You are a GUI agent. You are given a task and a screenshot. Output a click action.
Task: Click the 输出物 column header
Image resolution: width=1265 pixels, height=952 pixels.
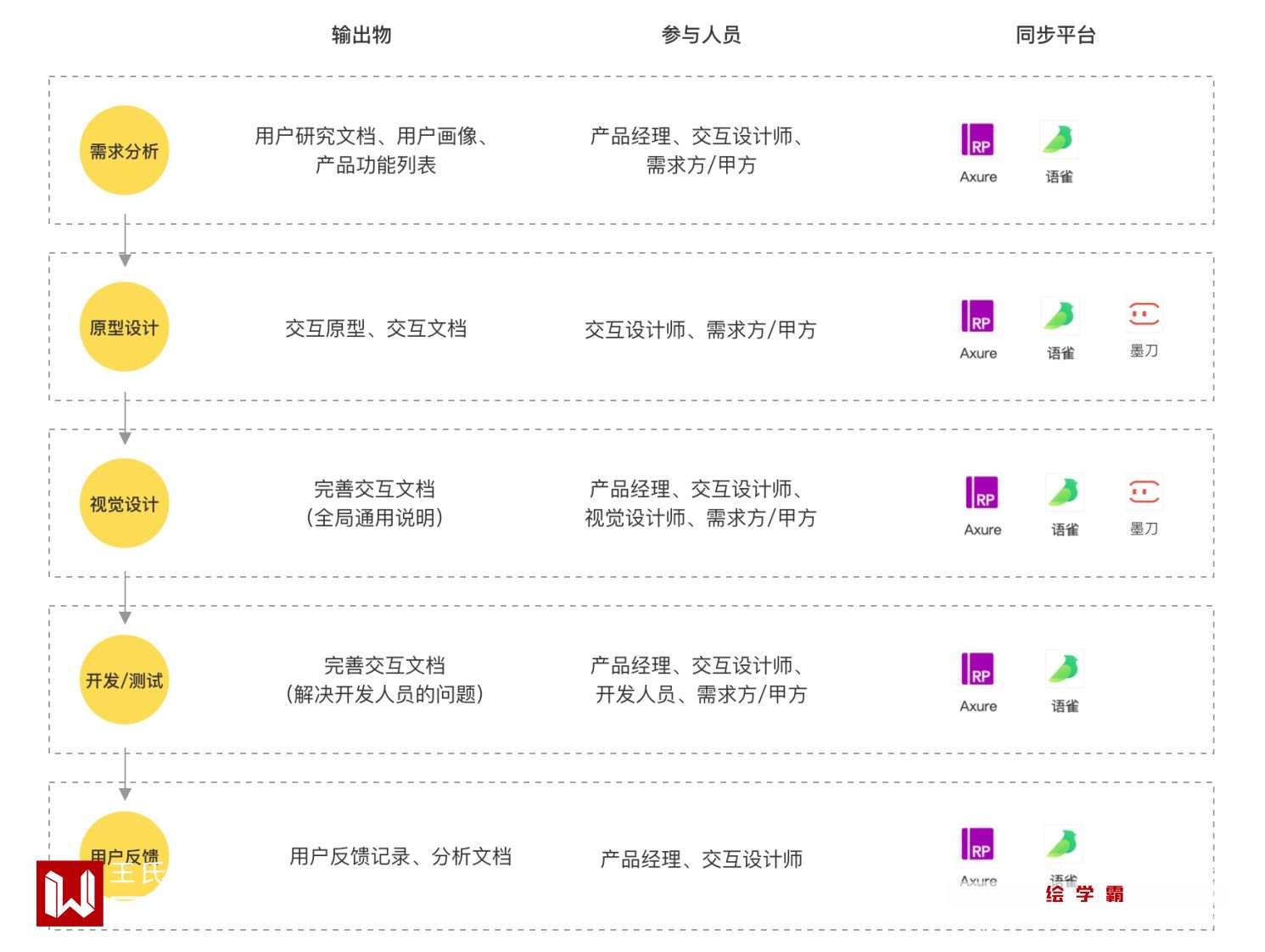pyautogui.click(x=361, y=35)
